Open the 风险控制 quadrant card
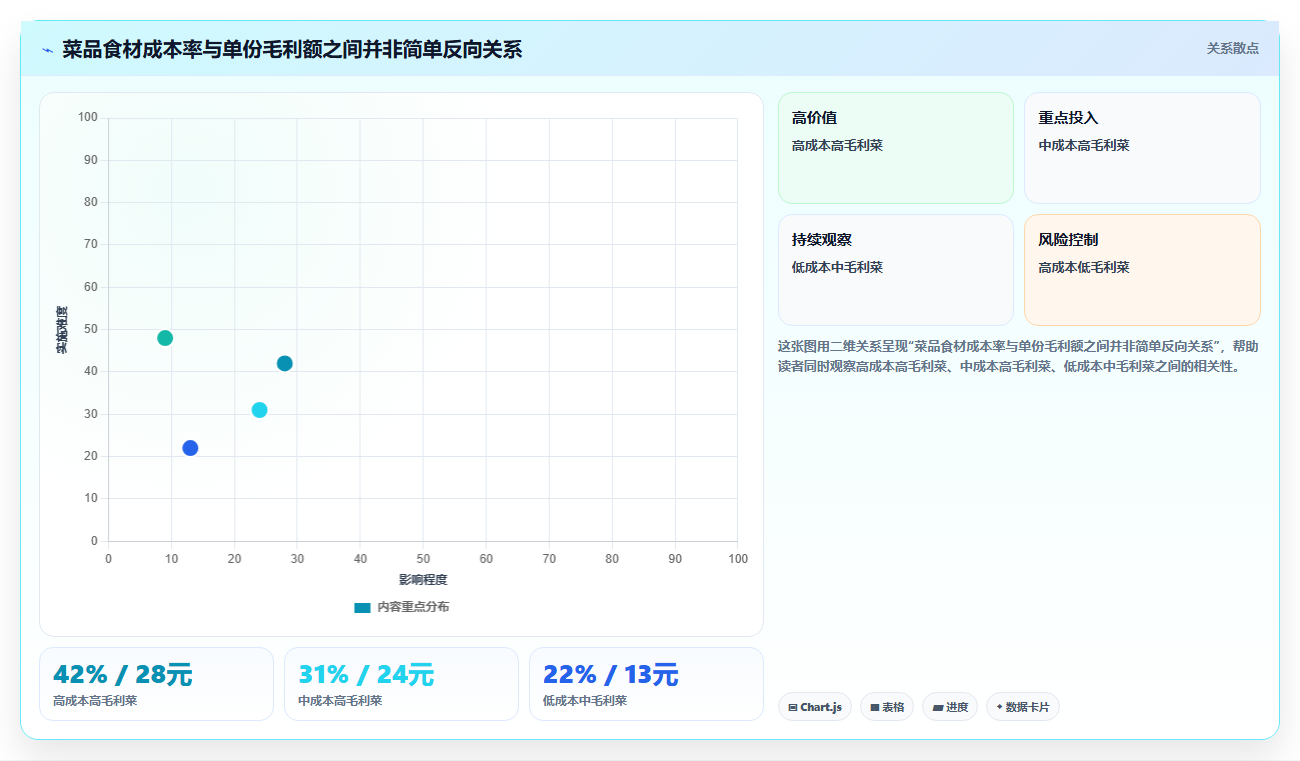The height and width of the screenshot is (761, 1300). 1142,270
